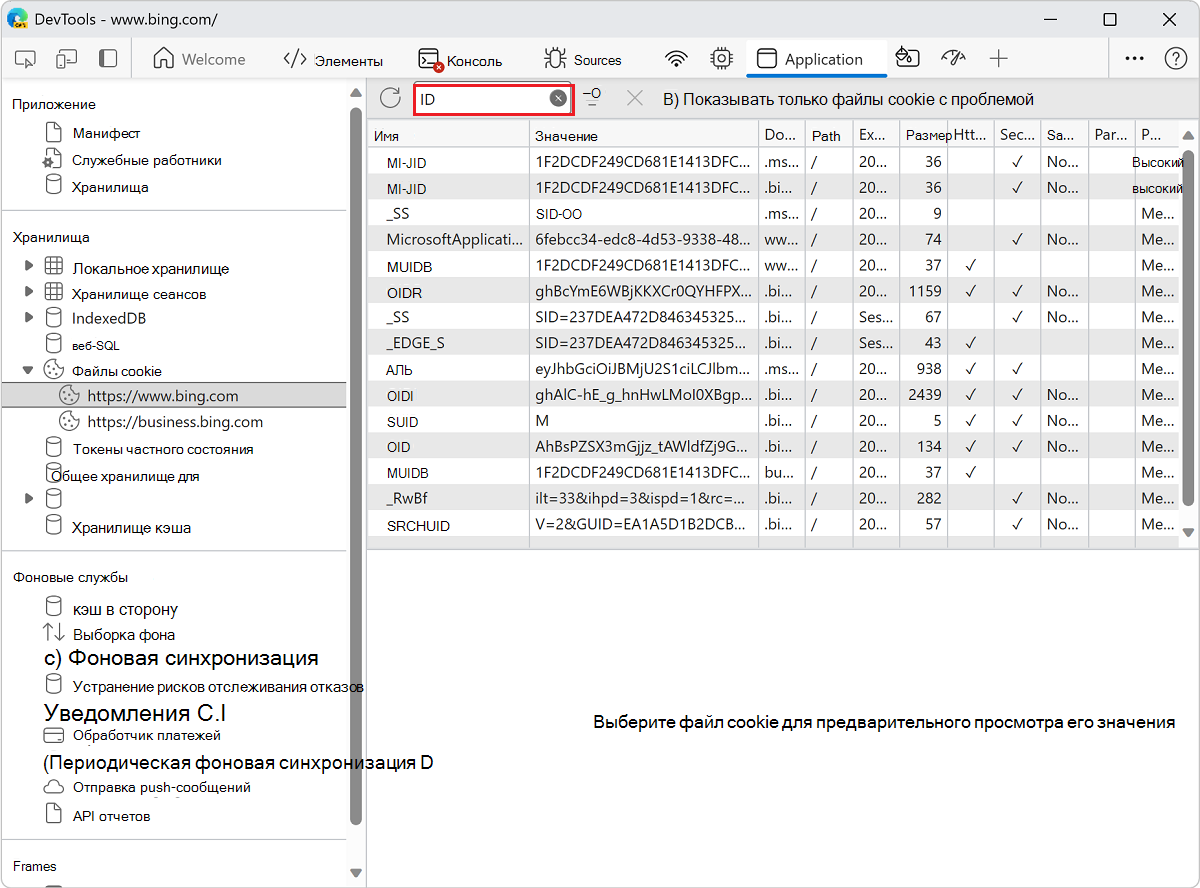
Task: Select the _RwBf cookie row
Action: click(x=775, y=499)
